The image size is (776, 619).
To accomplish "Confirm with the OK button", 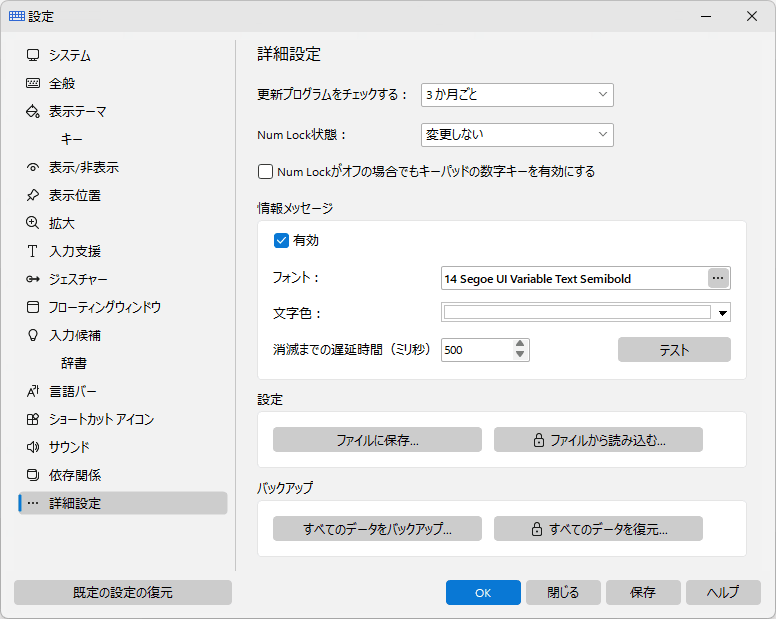I will pyautogui.click(x=483, y=592).
